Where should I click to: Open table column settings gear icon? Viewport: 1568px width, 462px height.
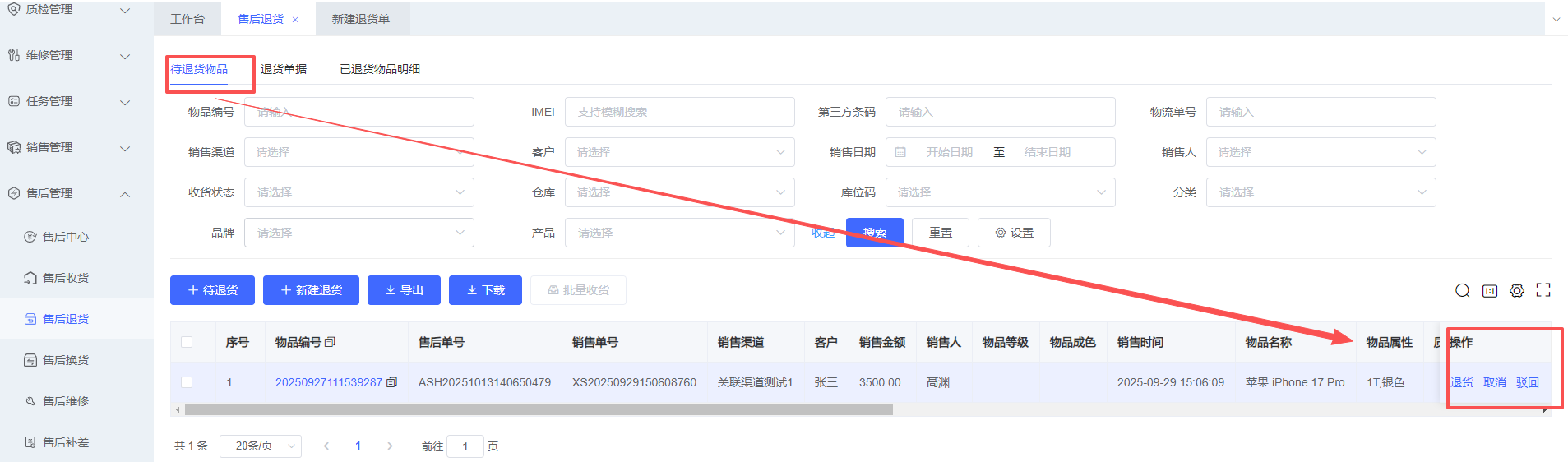[1517, 290]
